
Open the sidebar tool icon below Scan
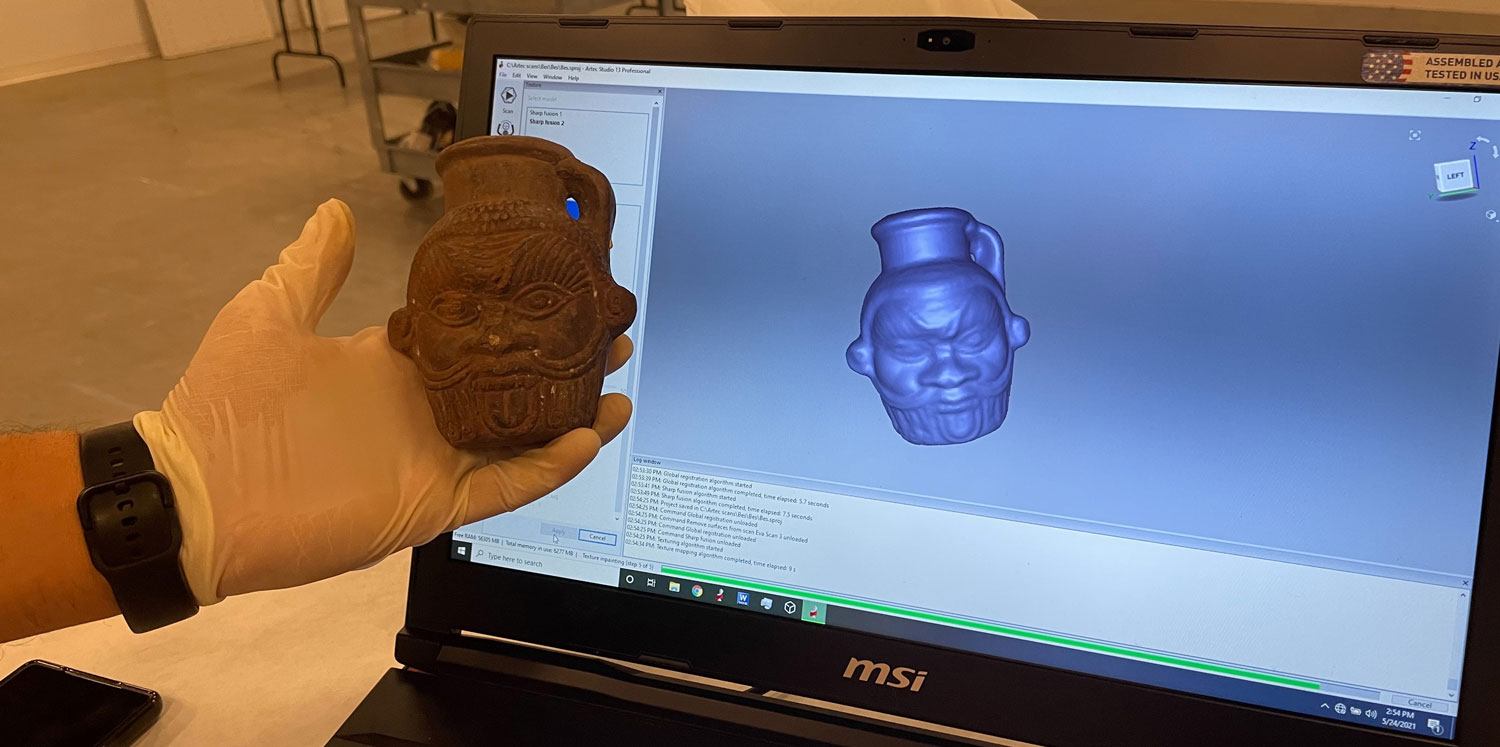(506, 128)
